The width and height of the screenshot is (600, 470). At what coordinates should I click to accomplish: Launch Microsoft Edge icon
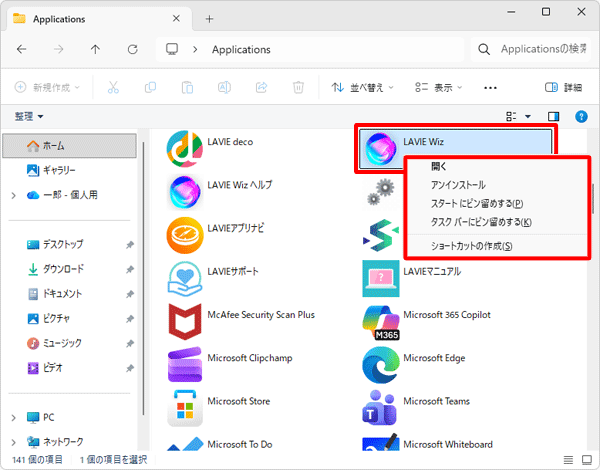[381, 365]
